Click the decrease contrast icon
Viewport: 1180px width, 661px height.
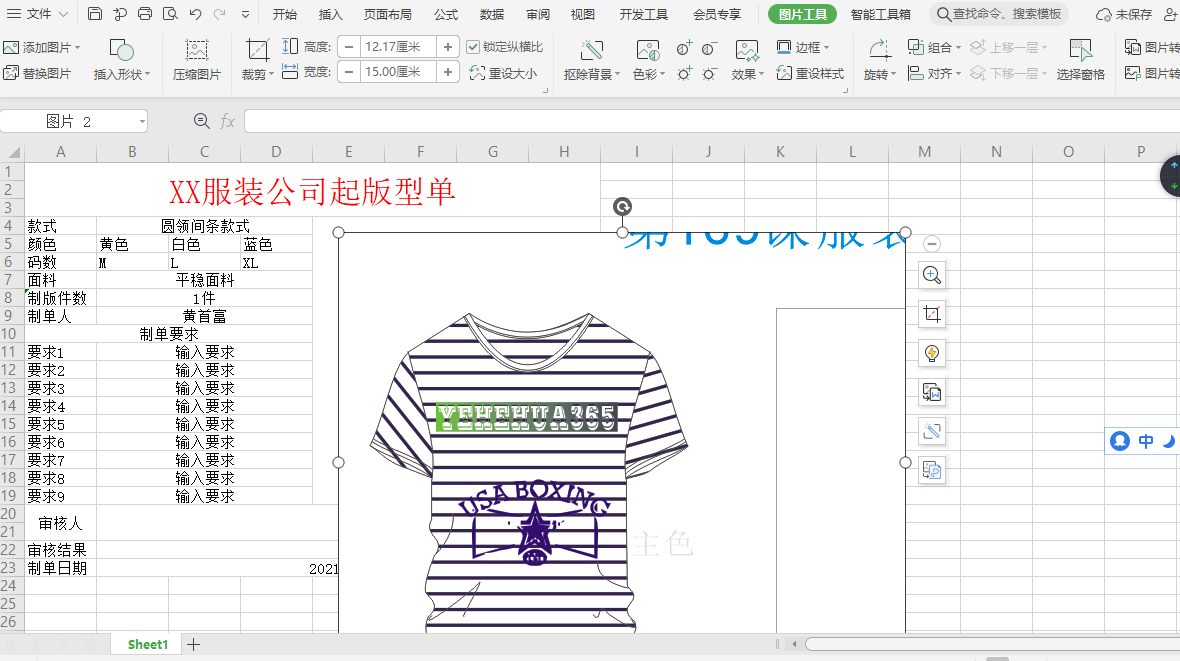point(709,49)
